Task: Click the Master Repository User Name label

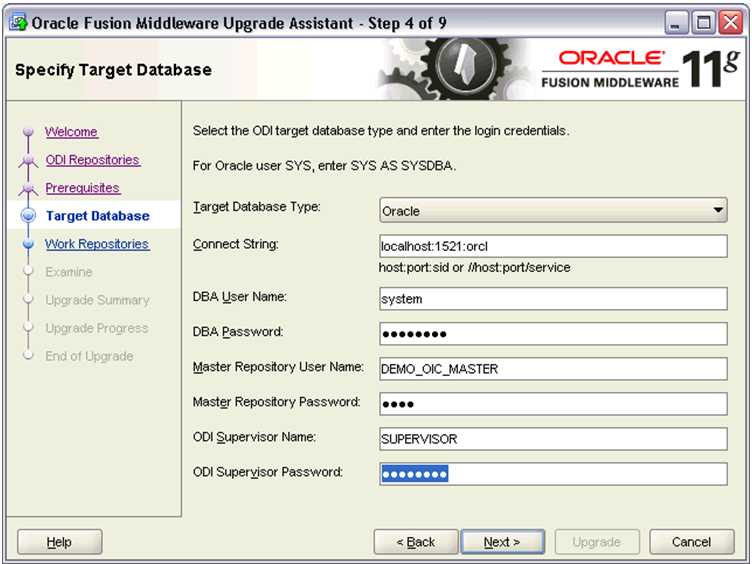Action: point(278,367)
